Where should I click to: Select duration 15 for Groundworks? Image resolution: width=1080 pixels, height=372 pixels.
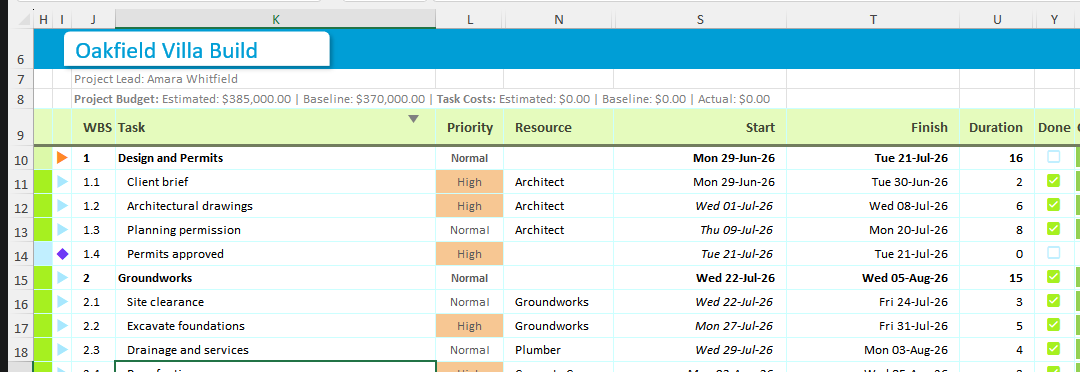(997, 278)
